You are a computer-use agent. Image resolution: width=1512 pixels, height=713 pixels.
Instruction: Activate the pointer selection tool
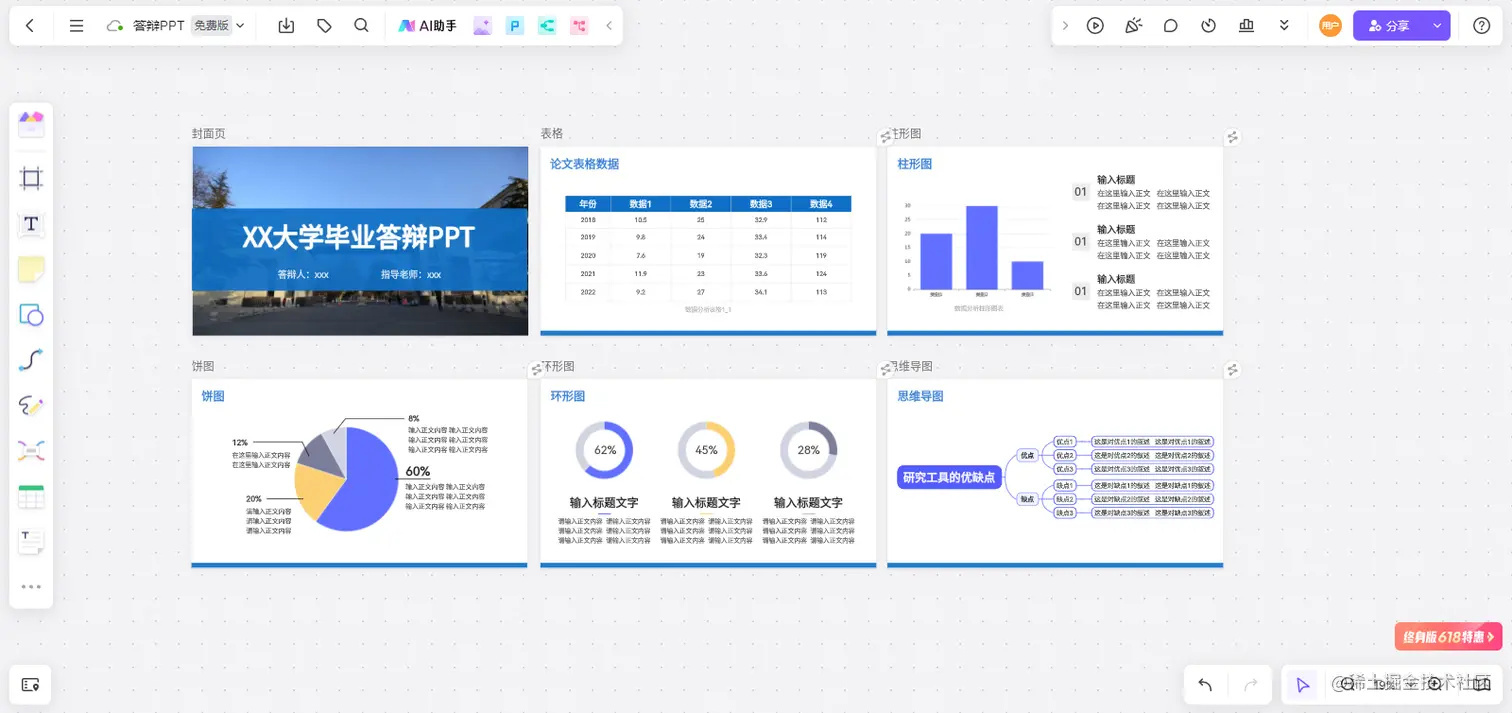coord(1302,685)
